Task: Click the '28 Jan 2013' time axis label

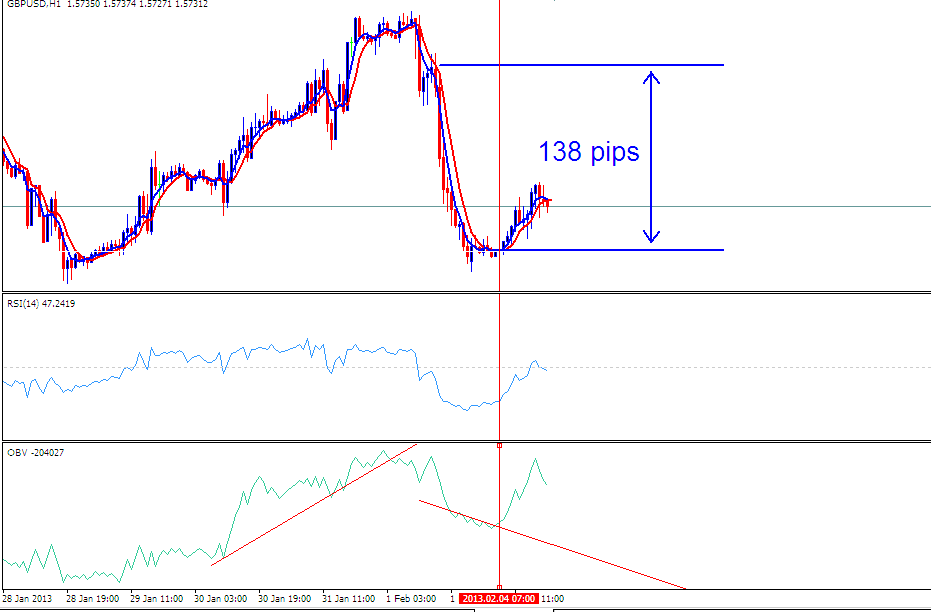Action: (x=27, y=598)
